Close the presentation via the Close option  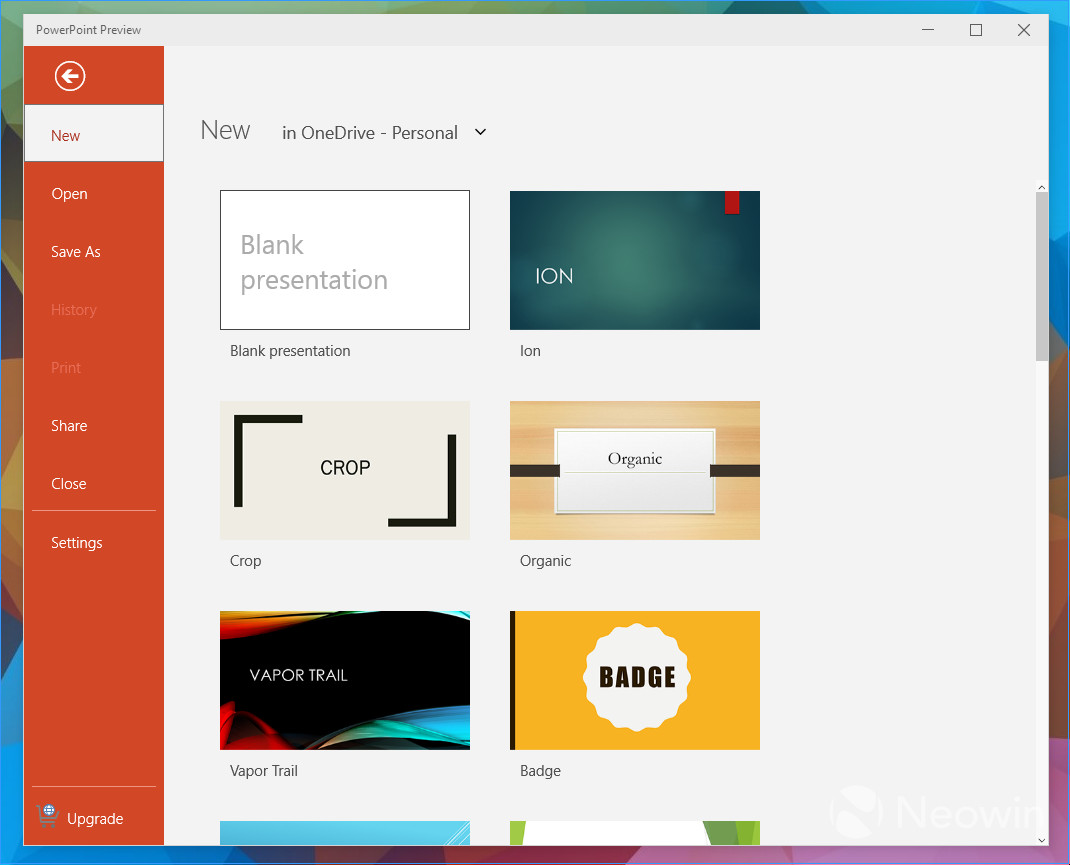click(68, 483)
